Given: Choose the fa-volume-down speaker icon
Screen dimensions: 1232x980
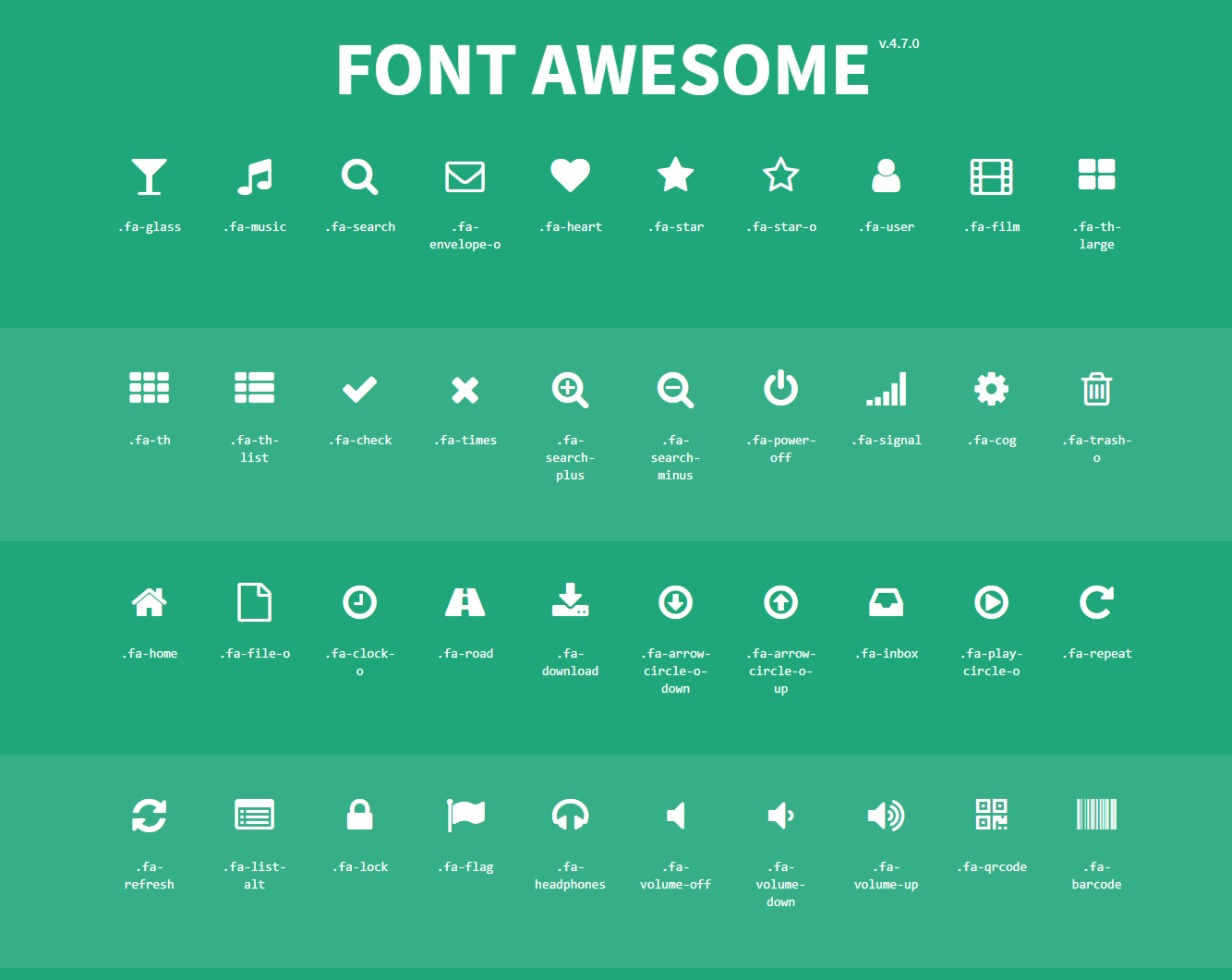Looking at the screenshot, I should tap(781, 816).
